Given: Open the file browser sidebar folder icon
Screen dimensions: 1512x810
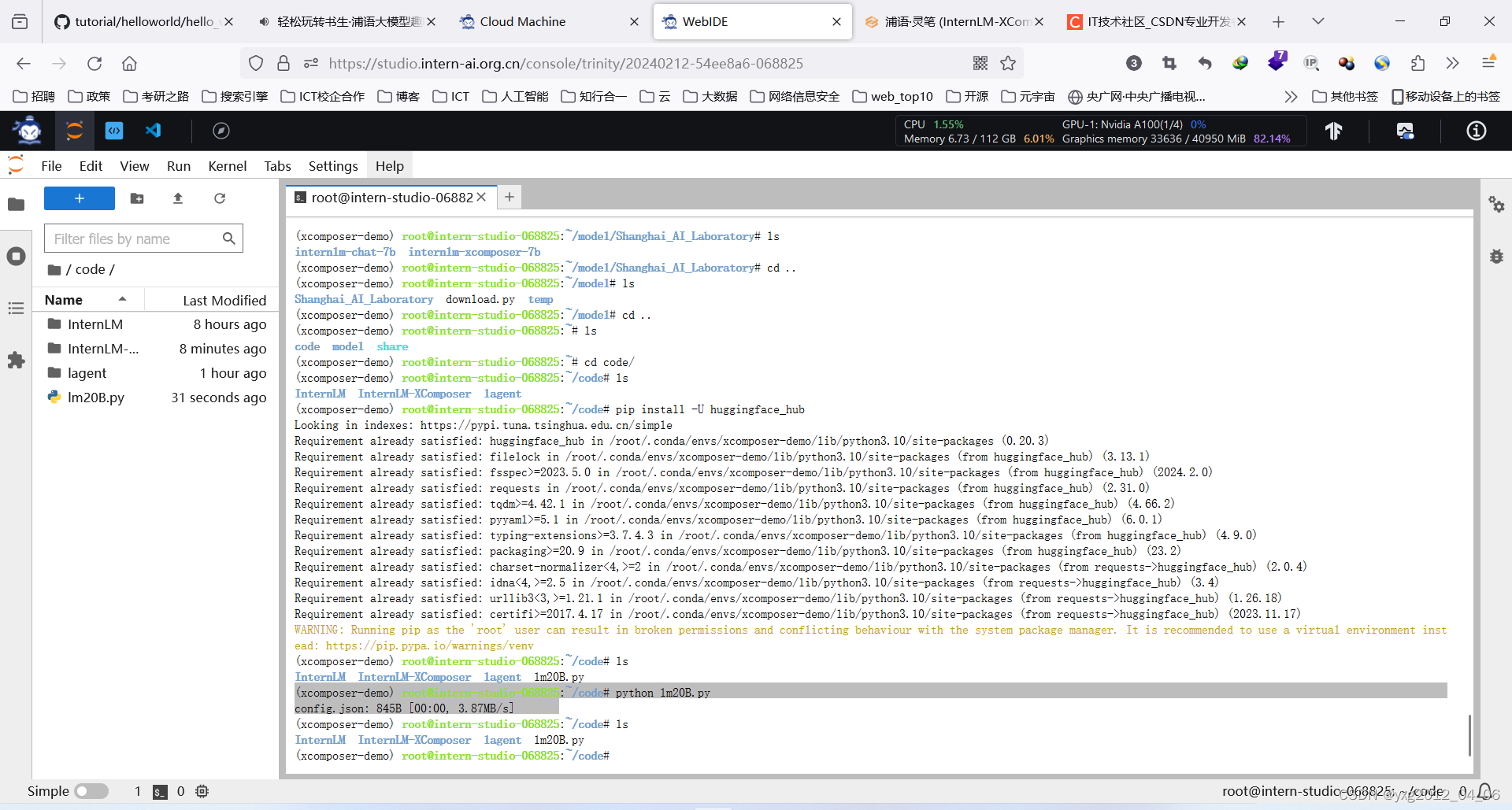Looking at the screenshot, I should [16, 205].
